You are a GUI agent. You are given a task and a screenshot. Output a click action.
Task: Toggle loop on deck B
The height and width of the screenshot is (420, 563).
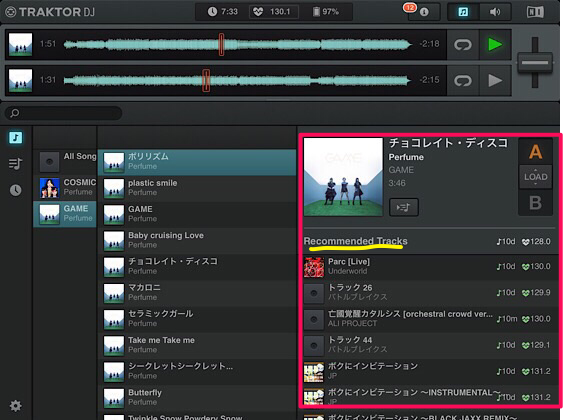pos(463,80)
